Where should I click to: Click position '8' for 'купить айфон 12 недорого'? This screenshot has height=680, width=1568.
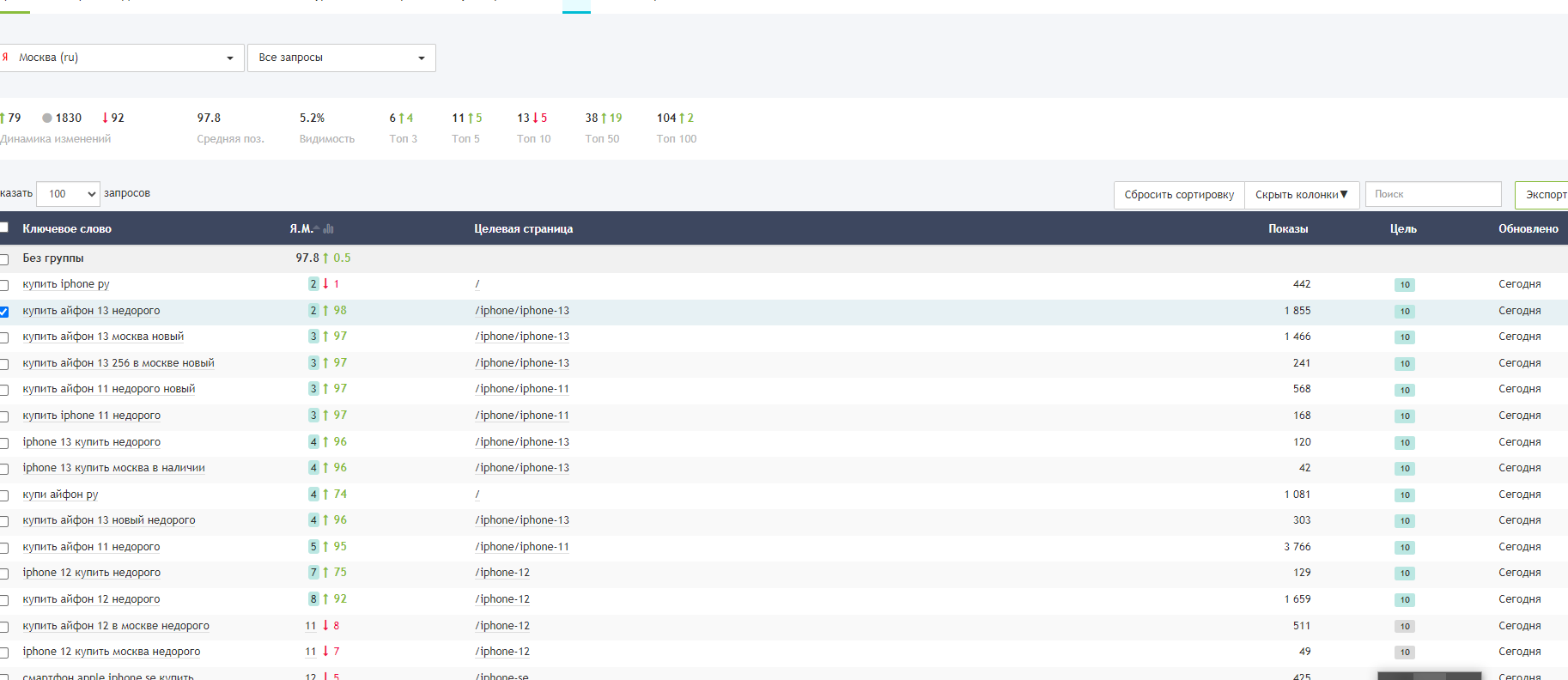pos(313,599)
